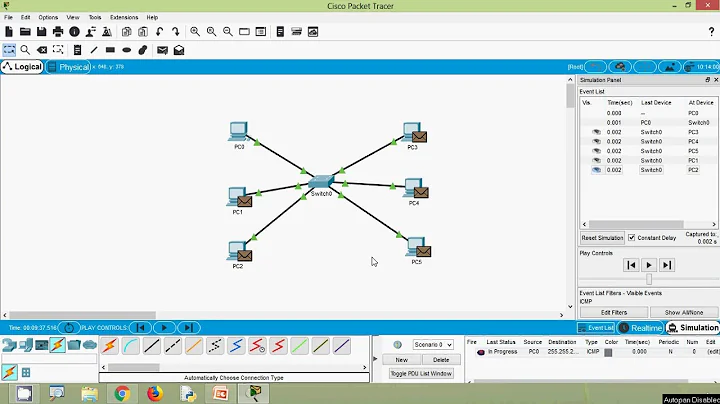
Task: Open the Edit menu
Action: pos(25,17)
